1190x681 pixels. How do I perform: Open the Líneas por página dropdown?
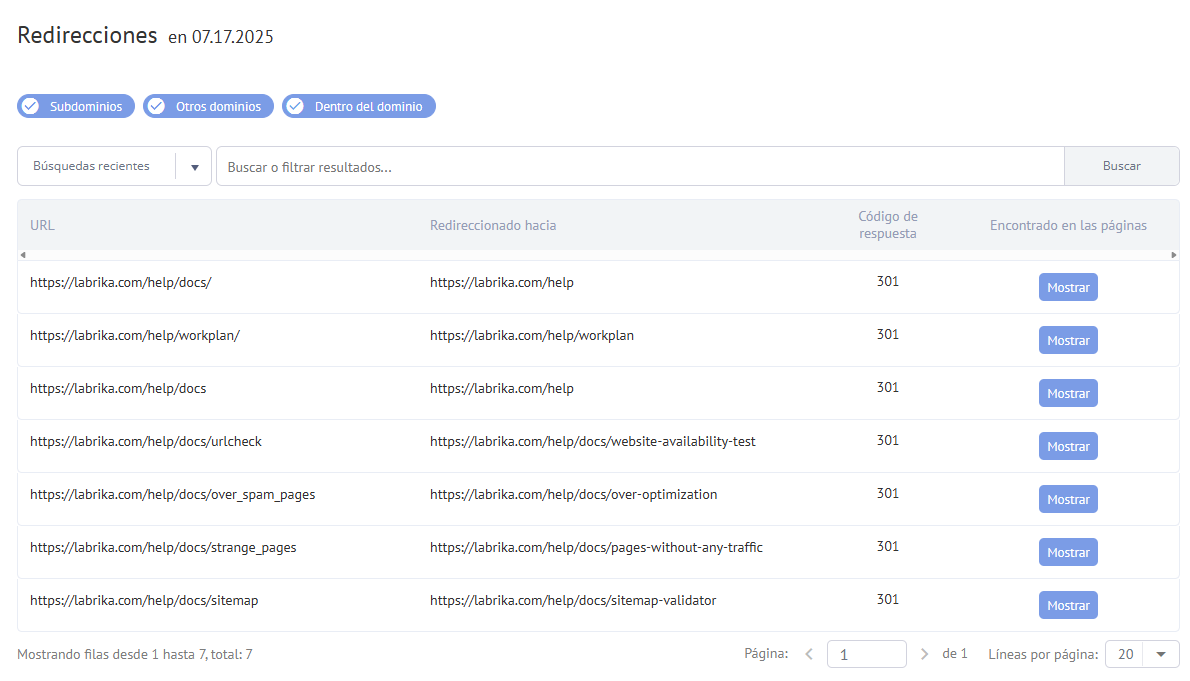[1142, 654]
